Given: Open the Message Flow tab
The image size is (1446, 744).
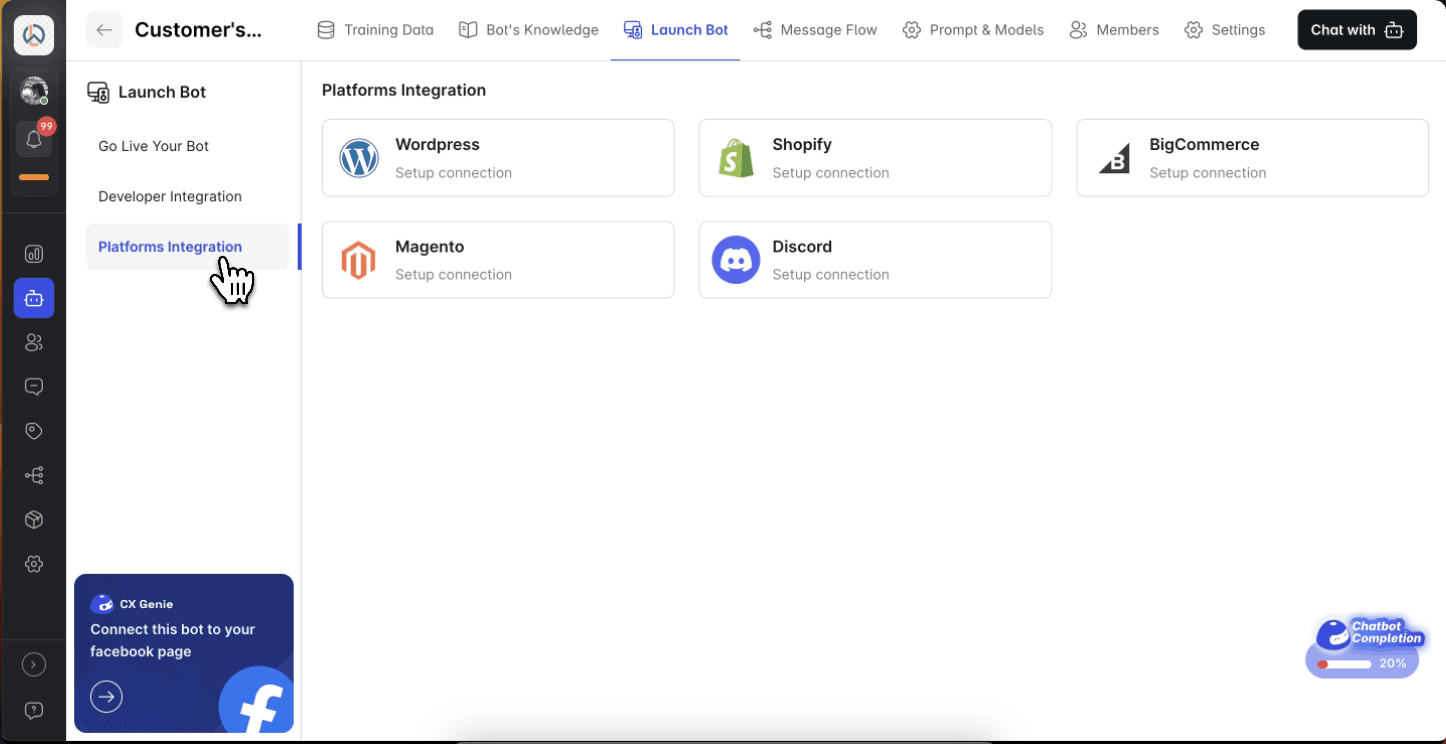Looking at the screenshot, I should point(815,30).
